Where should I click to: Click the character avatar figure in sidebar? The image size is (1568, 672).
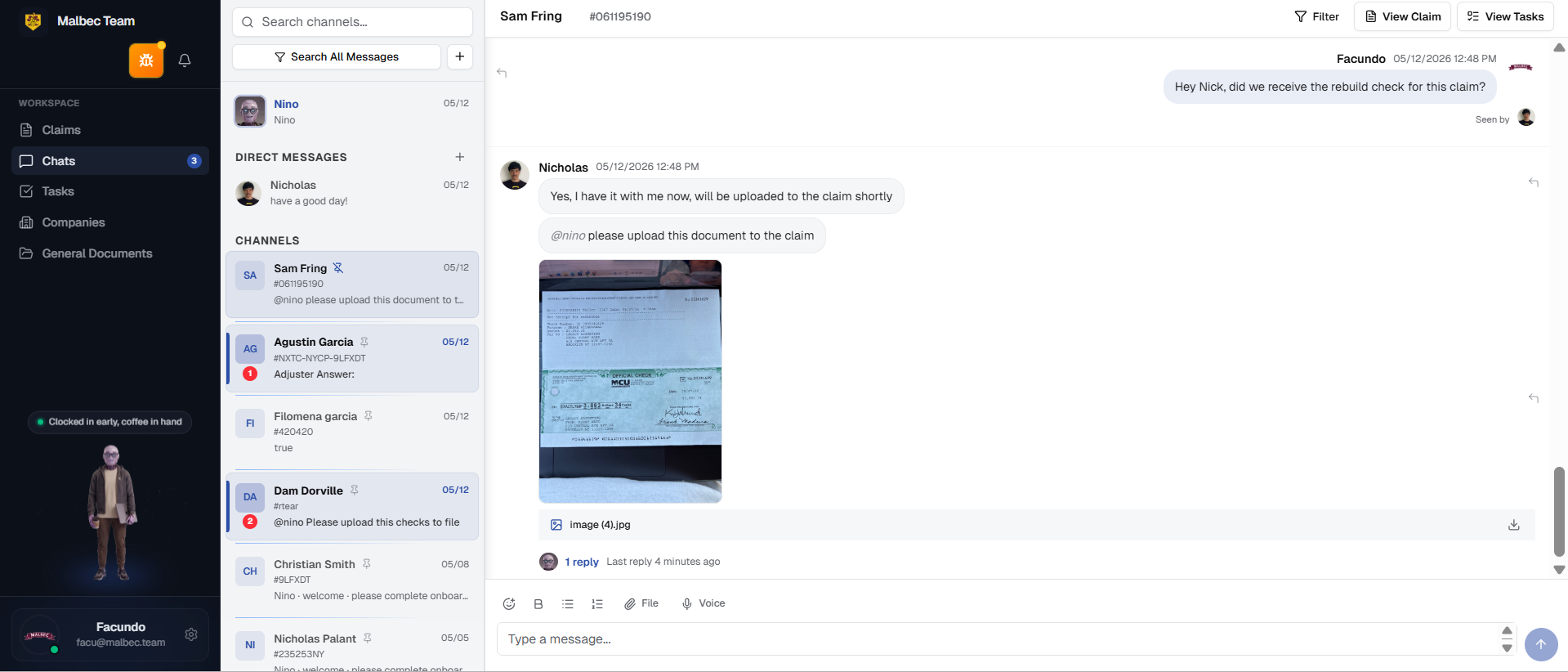click(112, 513)
